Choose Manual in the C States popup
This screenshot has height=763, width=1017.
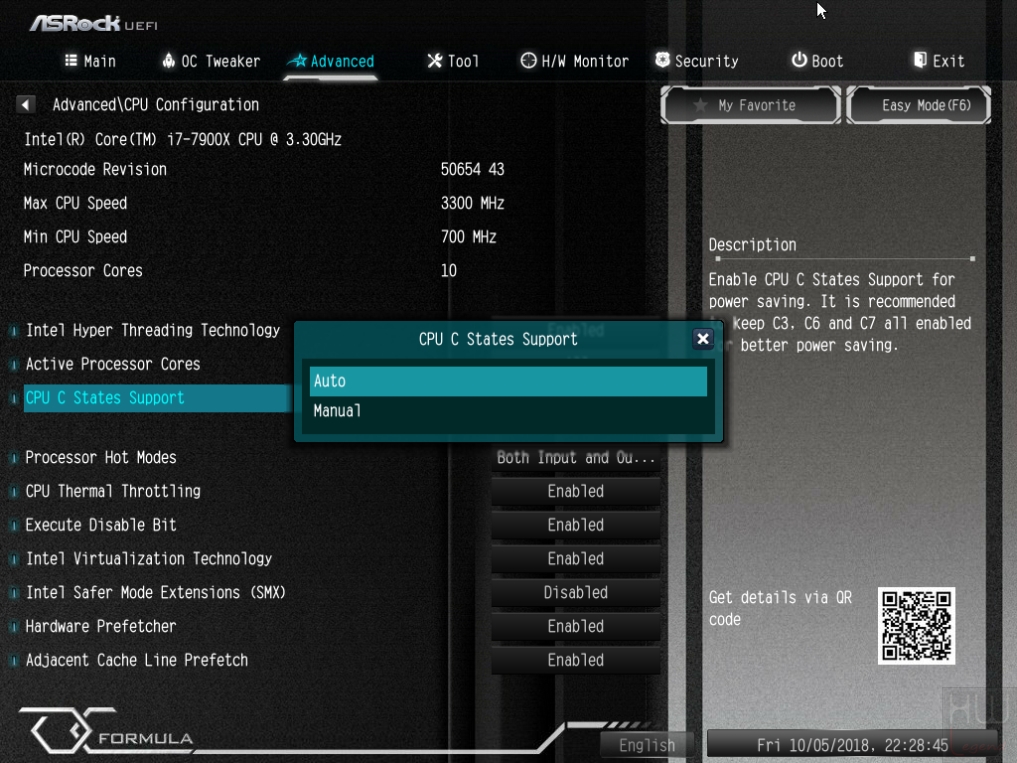pos(508,411)
